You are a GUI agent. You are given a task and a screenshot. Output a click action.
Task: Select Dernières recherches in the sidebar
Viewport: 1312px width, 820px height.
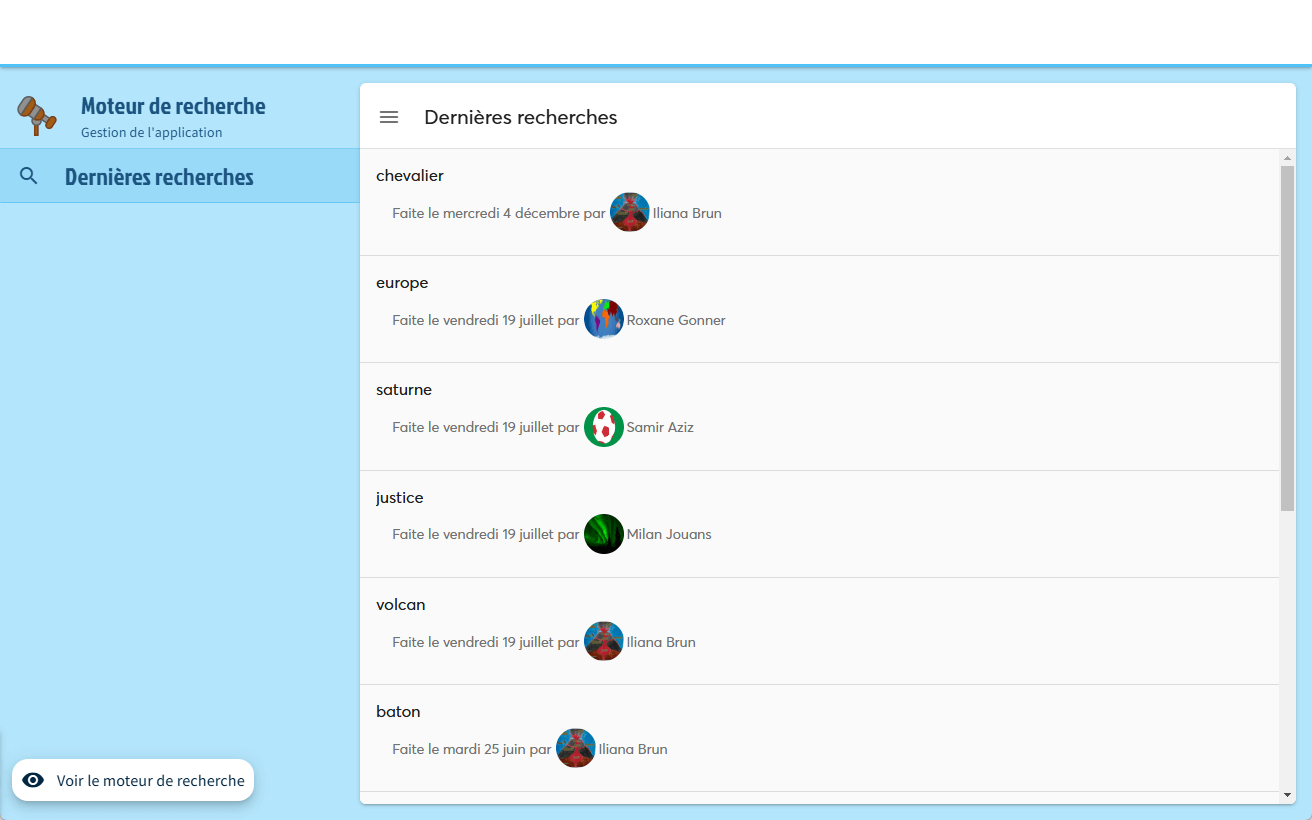click(x=159, y=177)
